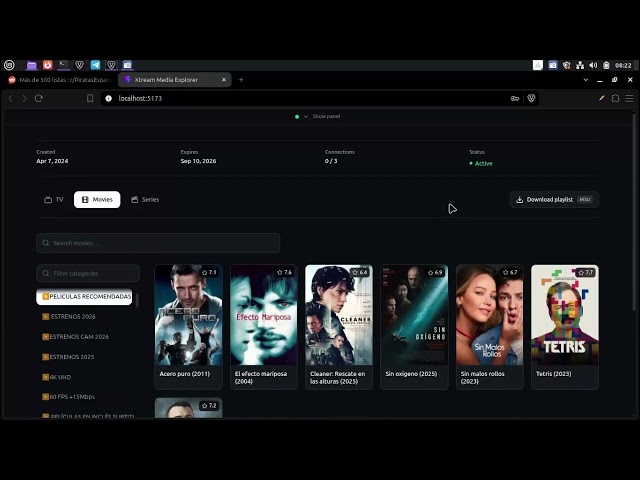Open the Sin malos rollos poster
640x480 pixels.
point(489,315)
